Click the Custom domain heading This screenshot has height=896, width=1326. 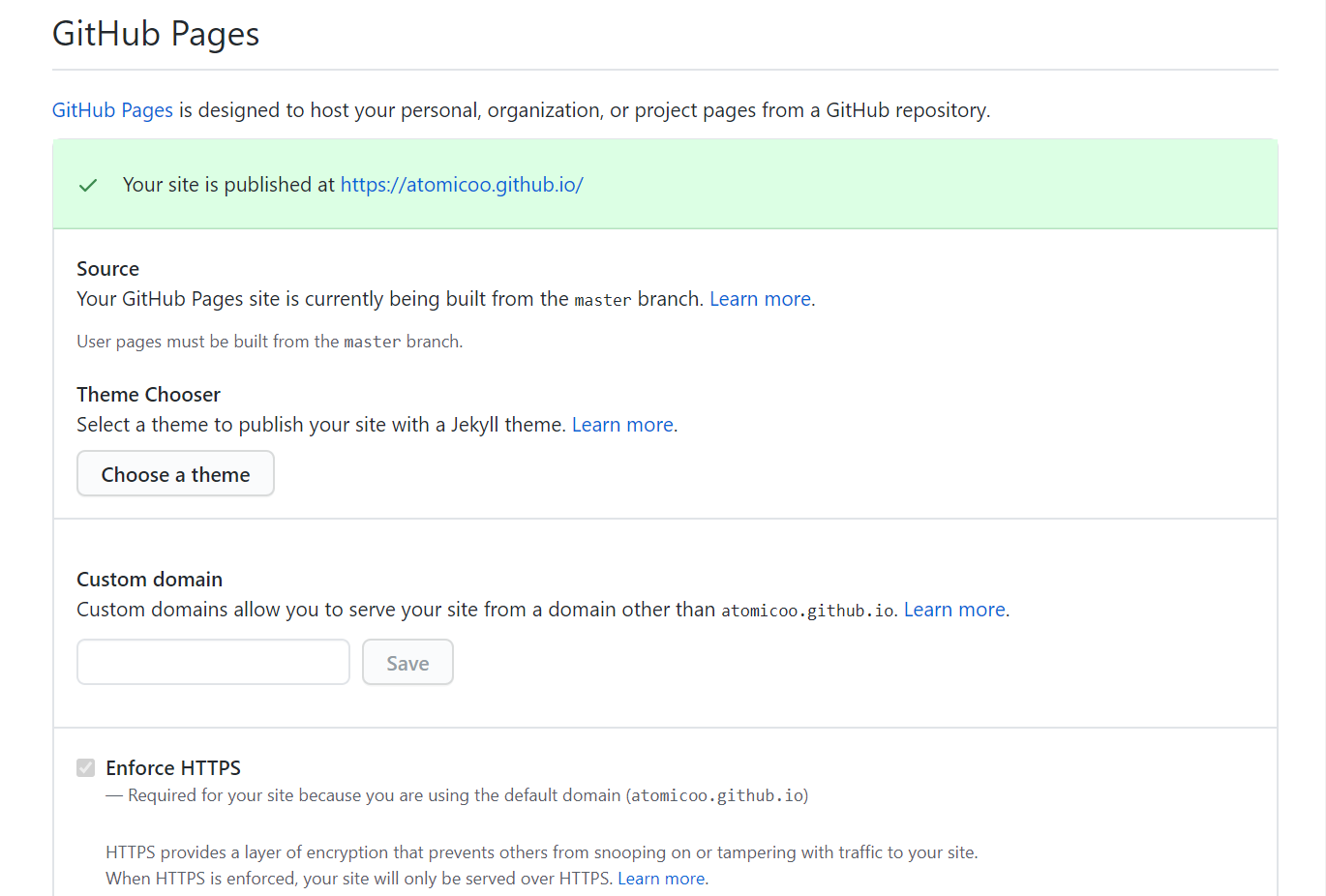tap(150, 580)
